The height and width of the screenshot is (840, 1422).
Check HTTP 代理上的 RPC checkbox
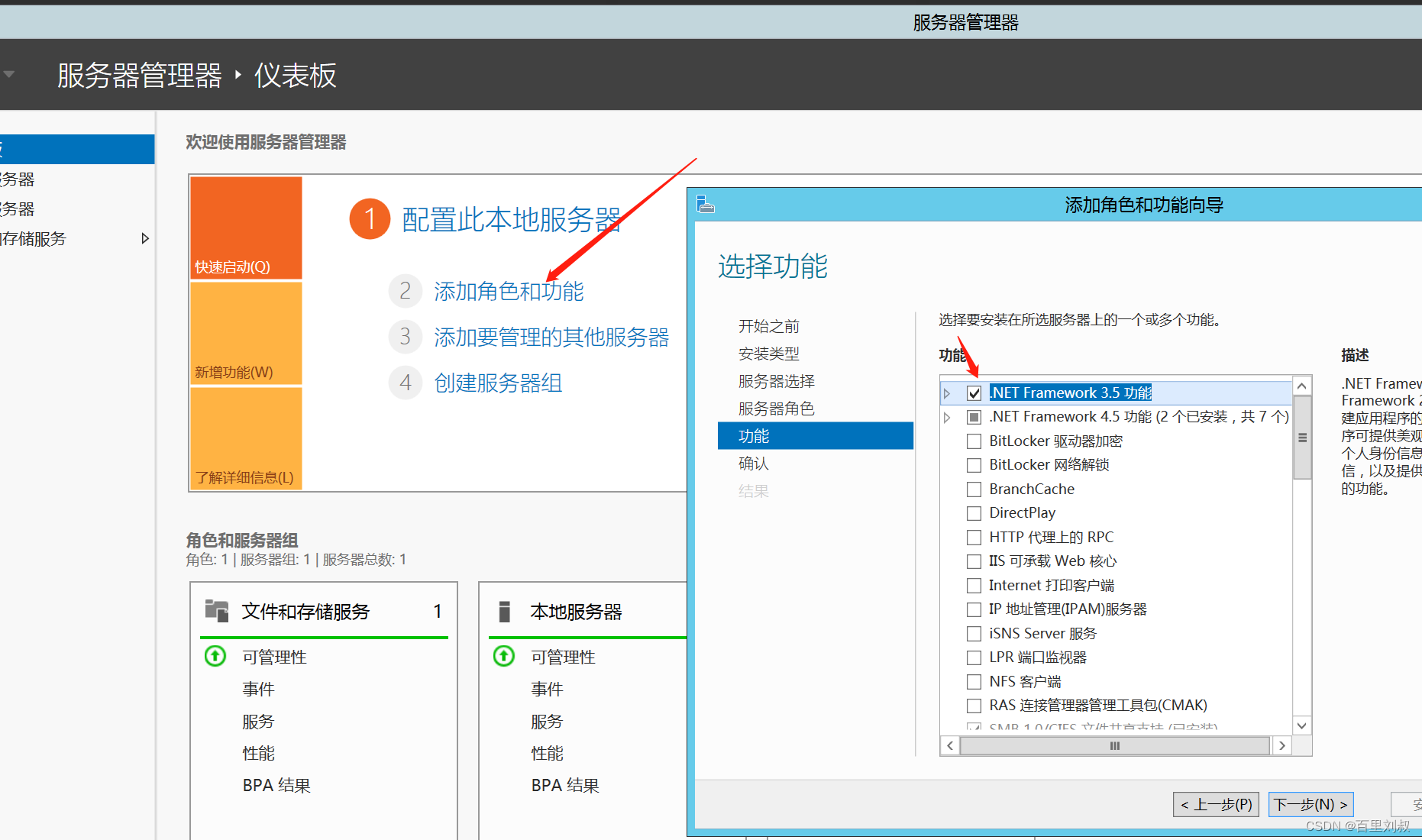pyautogui.click(x=974, y=538)
